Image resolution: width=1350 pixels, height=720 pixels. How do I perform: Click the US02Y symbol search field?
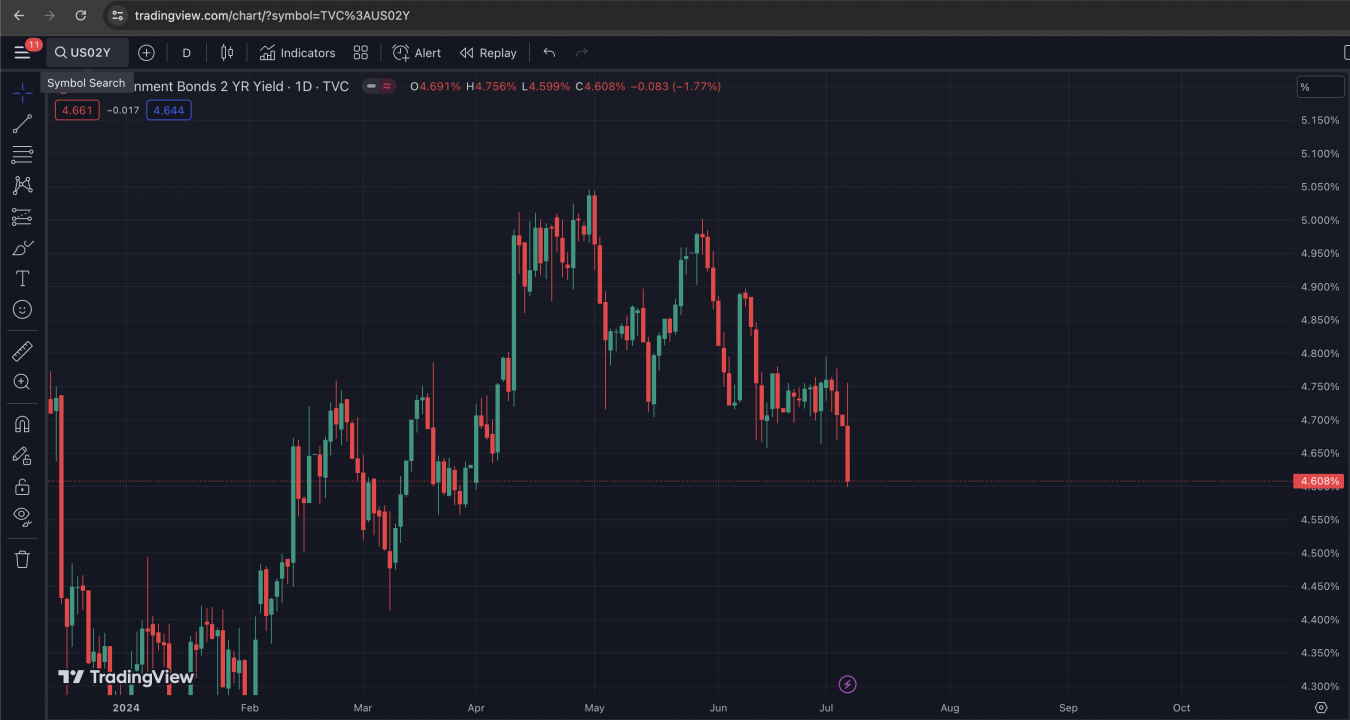87,53
